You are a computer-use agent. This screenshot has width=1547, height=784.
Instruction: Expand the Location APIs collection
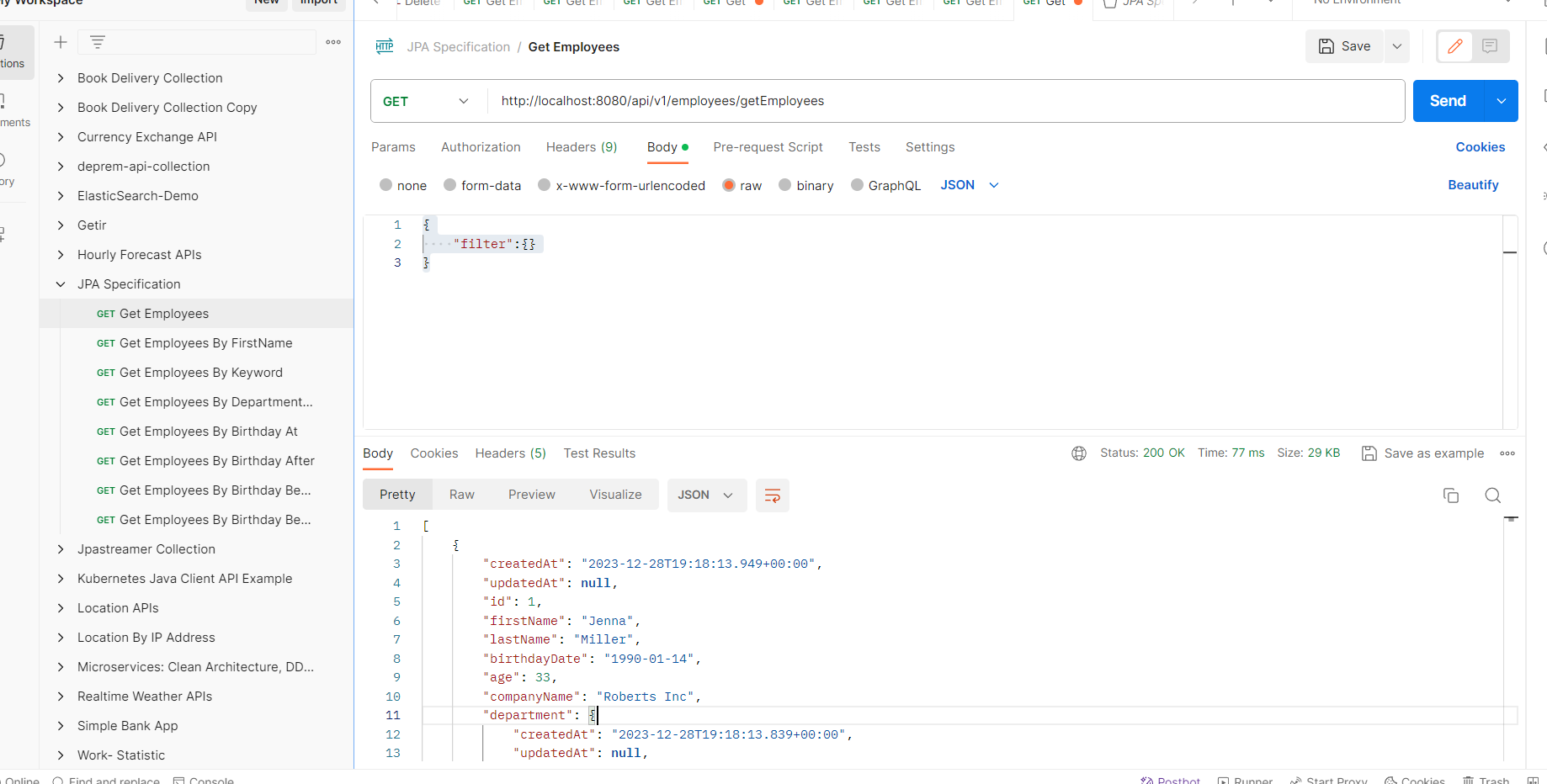pyautogui.click(x=61, y=608)
